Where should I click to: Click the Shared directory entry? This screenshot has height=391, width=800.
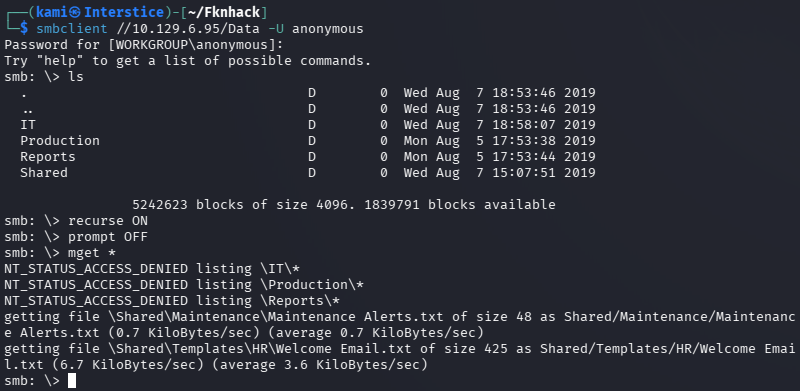tap(44, 173)
